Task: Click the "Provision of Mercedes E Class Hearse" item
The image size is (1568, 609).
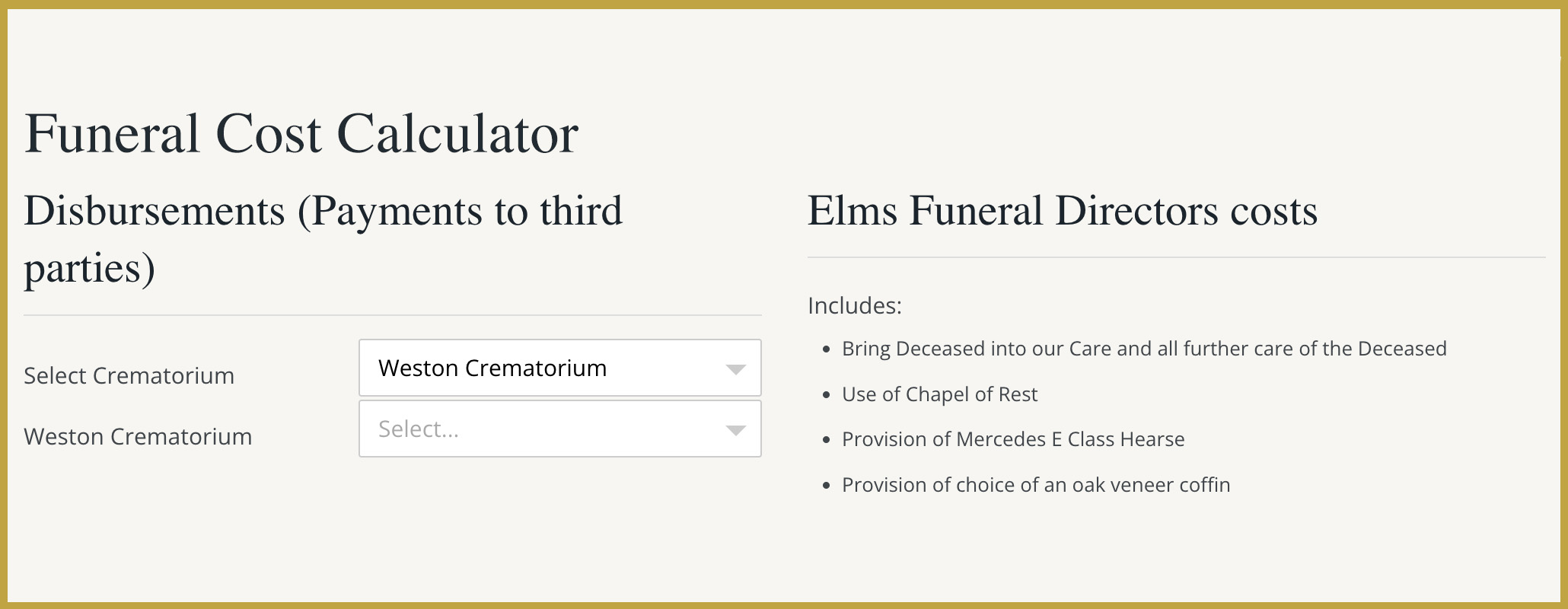Action: (x=1012, y=439)
